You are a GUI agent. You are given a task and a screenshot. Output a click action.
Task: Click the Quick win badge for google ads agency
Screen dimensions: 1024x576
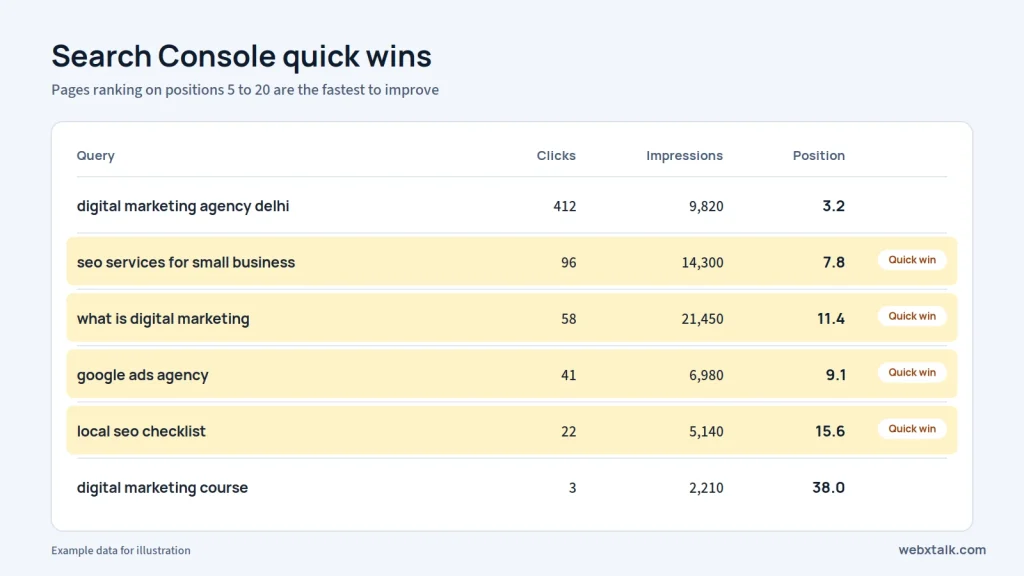pos(912,372)
